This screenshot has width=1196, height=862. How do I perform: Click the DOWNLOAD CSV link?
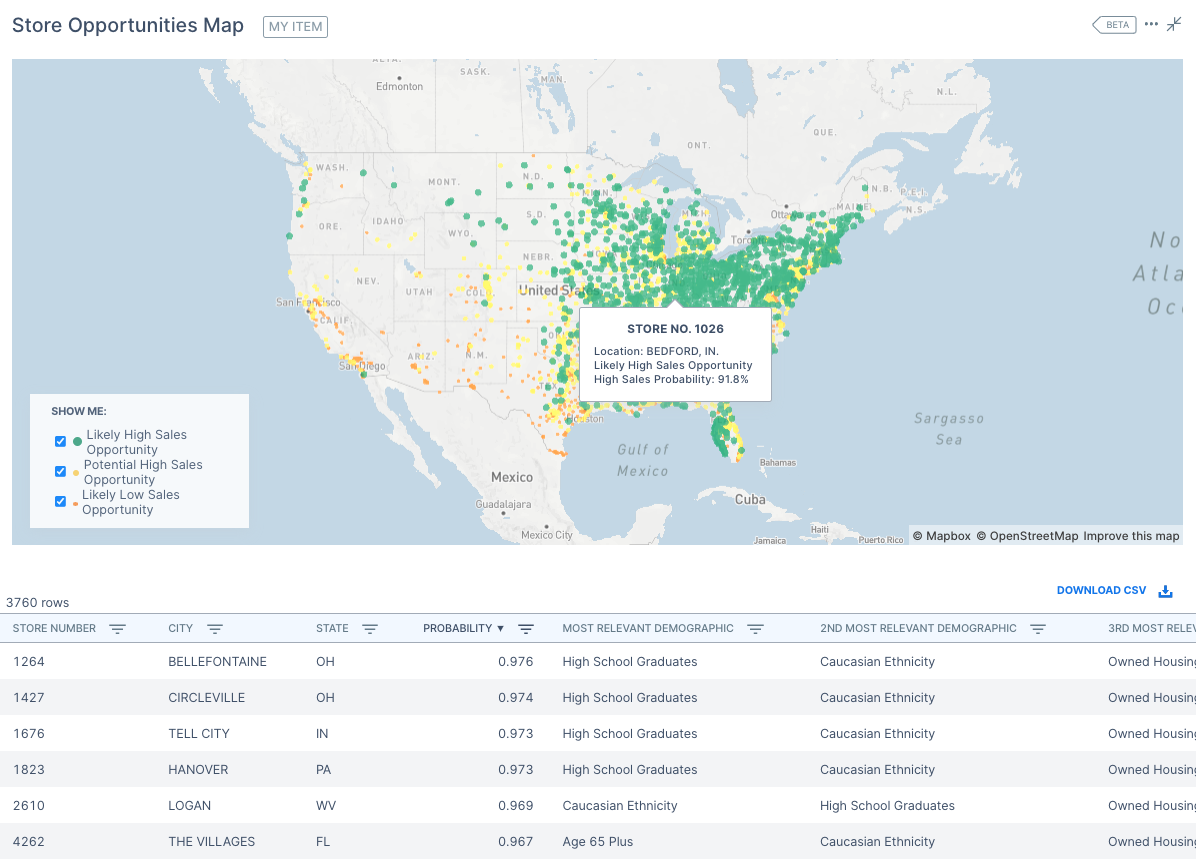coord(1101,590)
